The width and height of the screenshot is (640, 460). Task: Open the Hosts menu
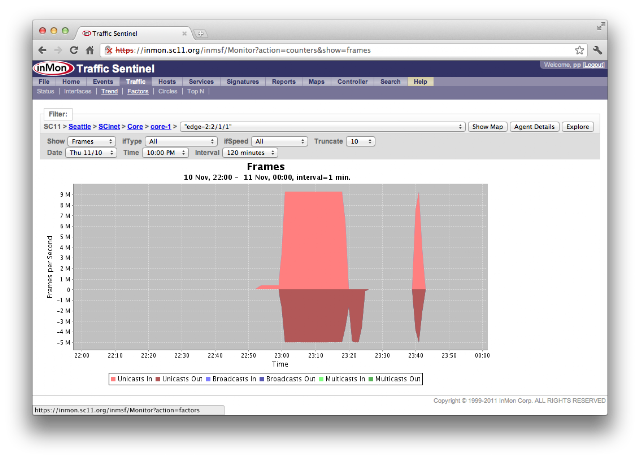point(167,82)
